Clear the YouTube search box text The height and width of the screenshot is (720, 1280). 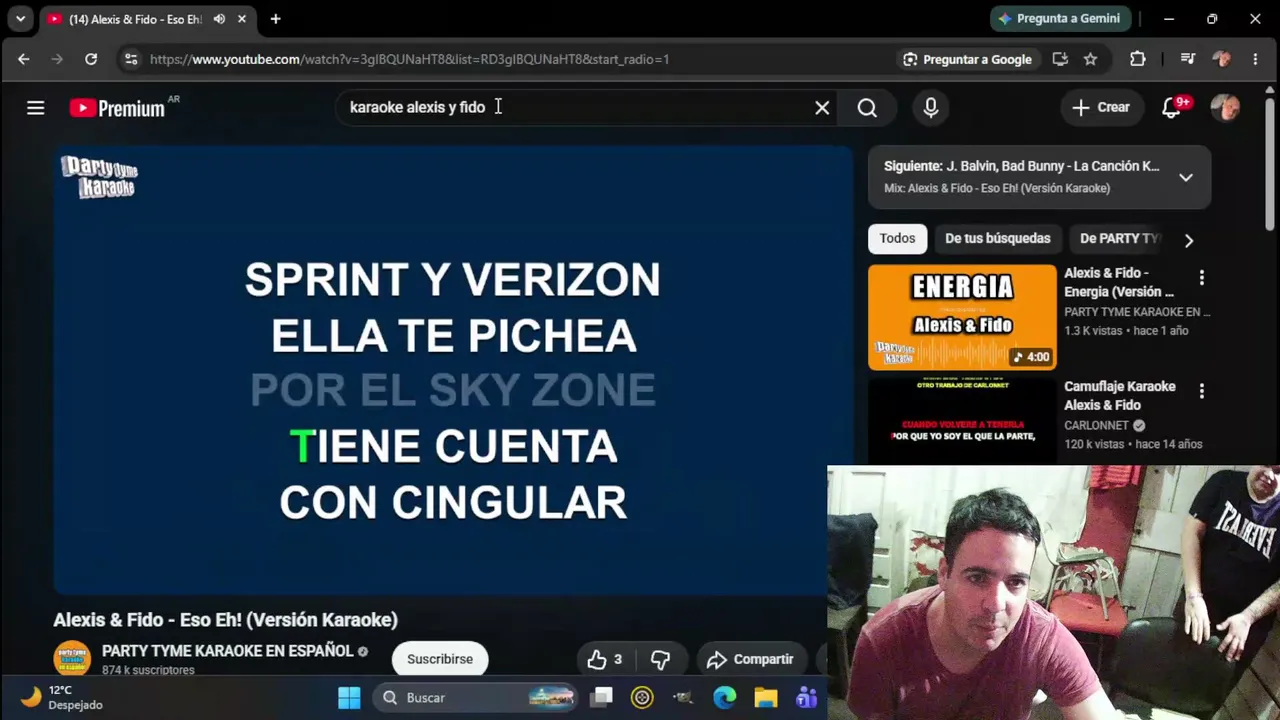point(822,108)
